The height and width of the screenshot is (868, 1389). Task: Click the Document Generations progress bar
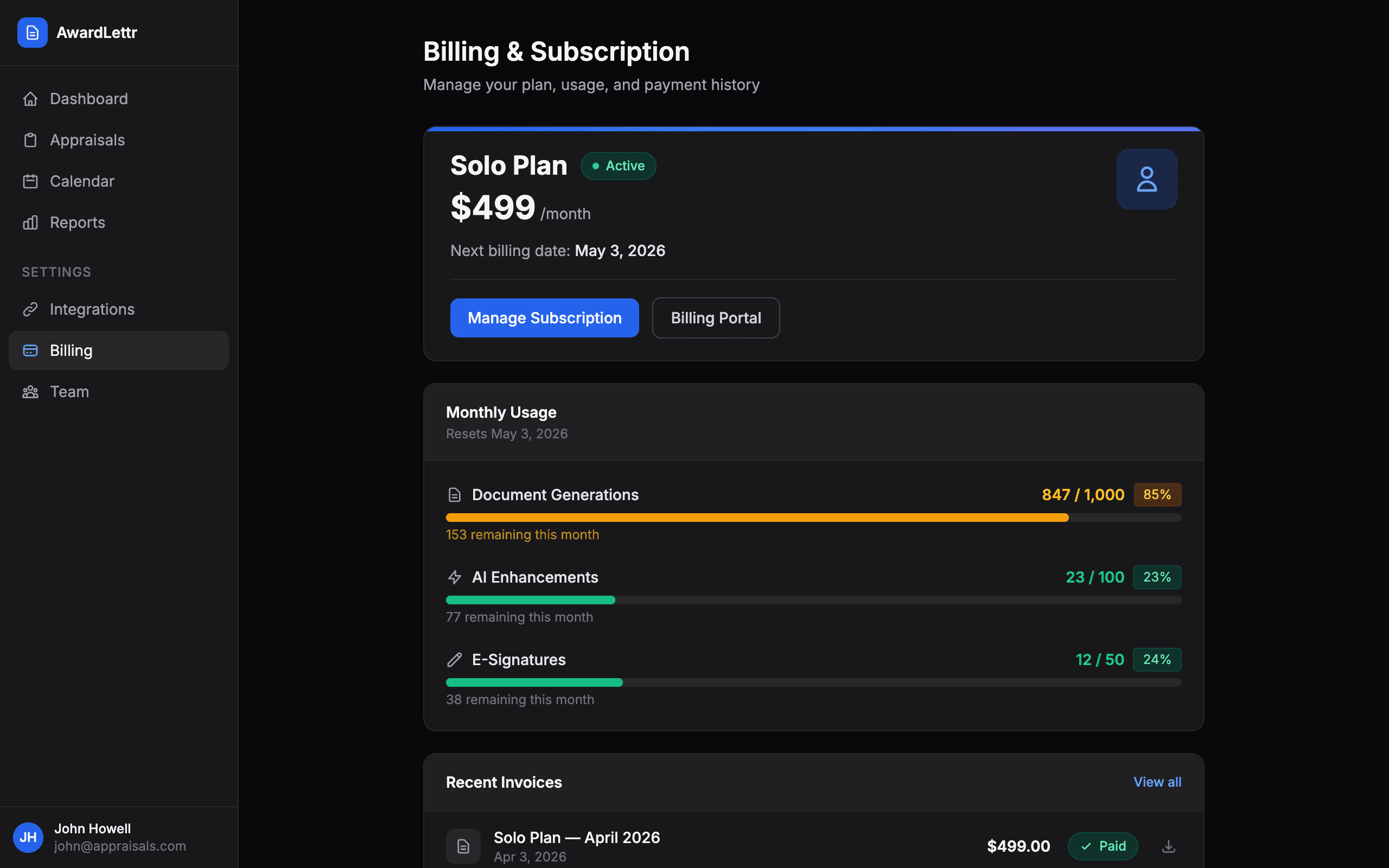tap(813, 518)
